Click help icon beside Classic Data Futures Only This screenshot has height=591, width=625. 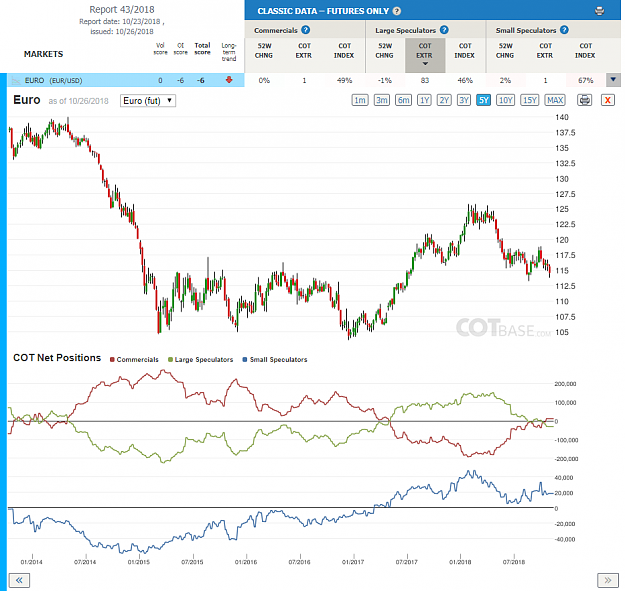click(x=397, y=11)
